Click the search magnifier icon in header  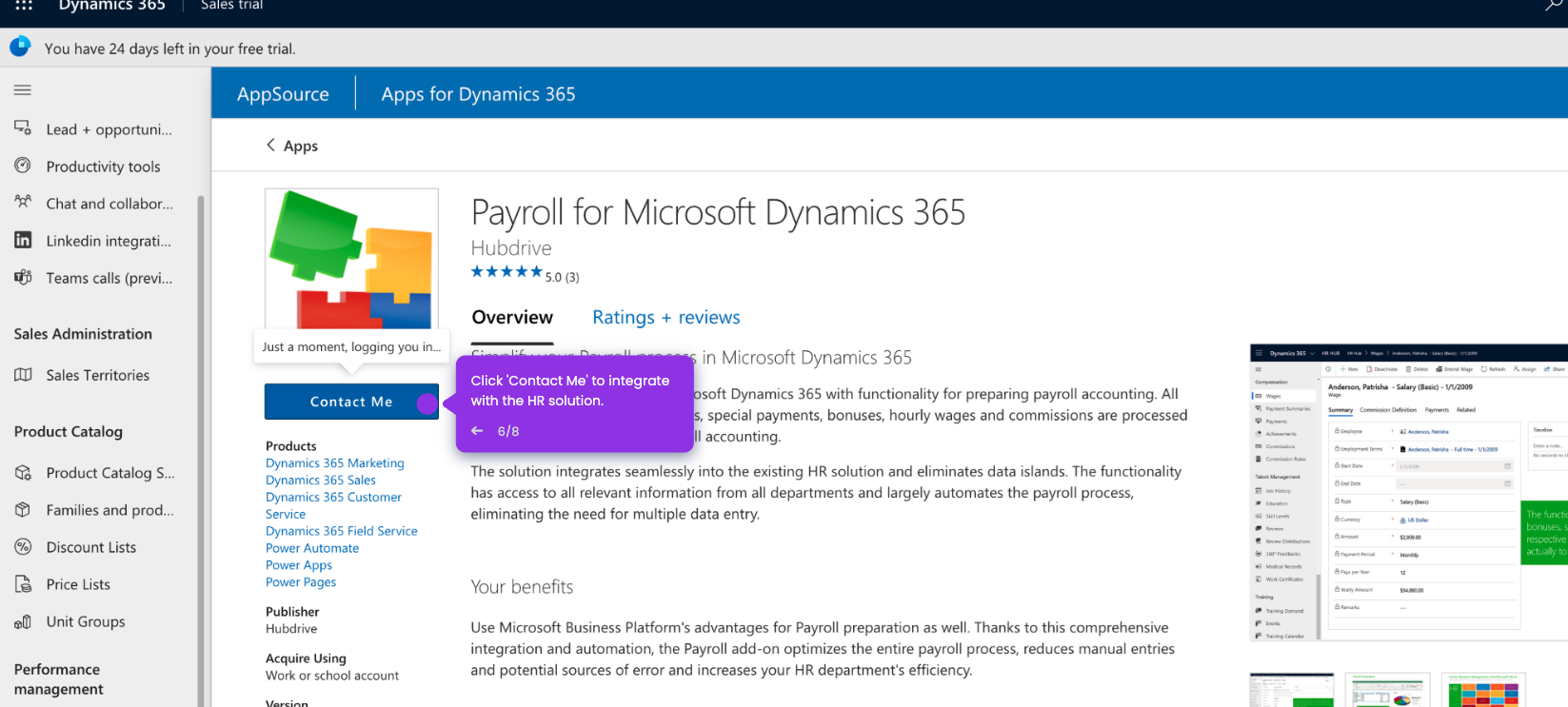[1554, 5]
